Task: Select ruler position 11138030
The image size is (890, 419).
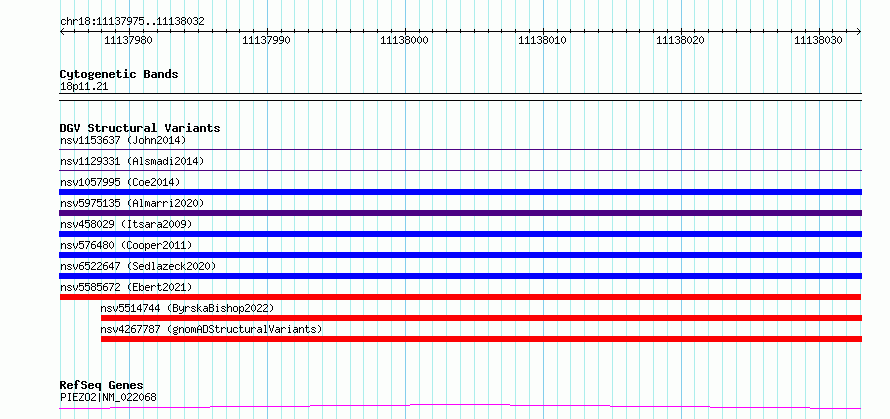Action: (818, 40)
